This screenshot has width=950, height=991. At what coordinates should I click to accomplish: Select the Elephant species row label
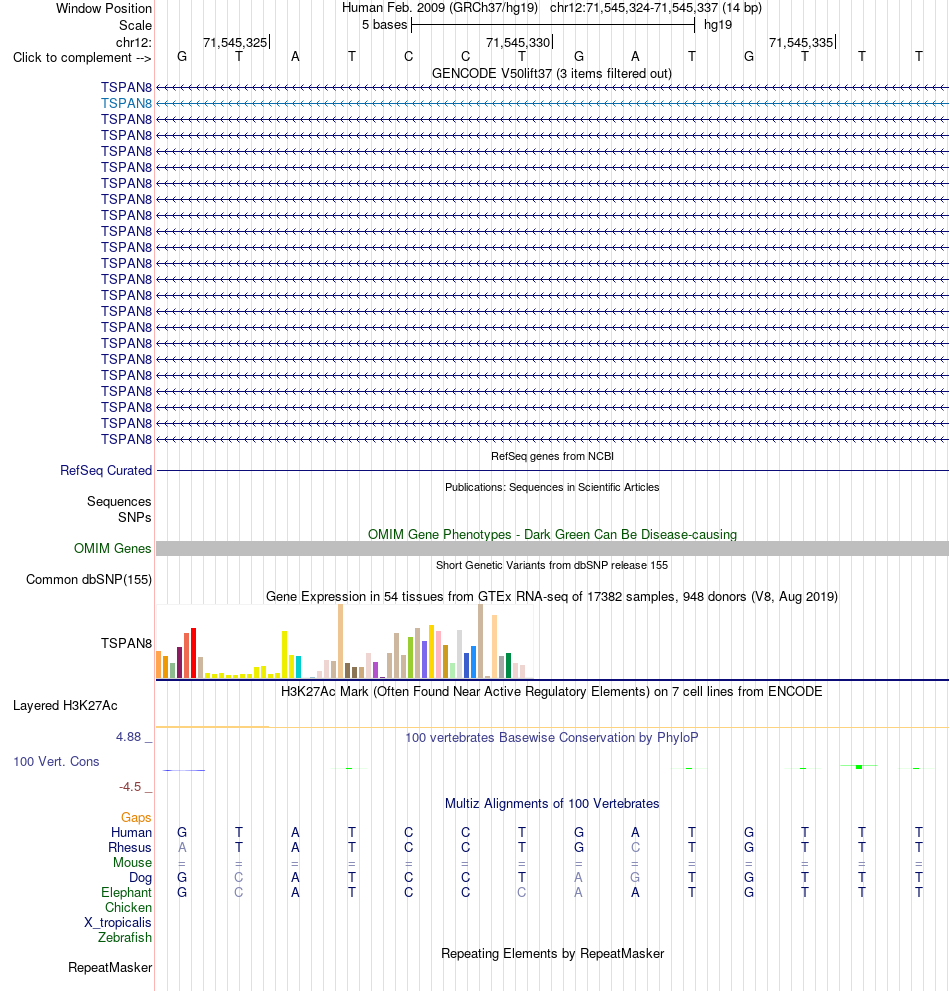126,892
